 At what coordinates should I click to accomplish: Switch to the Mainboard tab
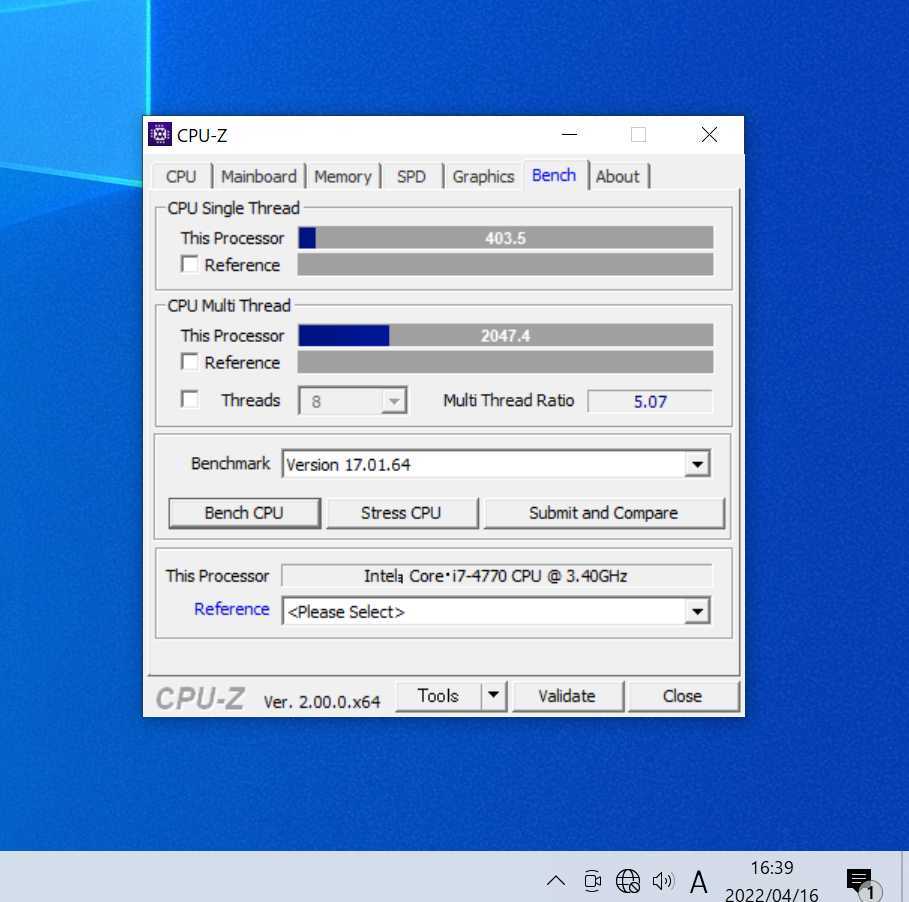(259, 176)
